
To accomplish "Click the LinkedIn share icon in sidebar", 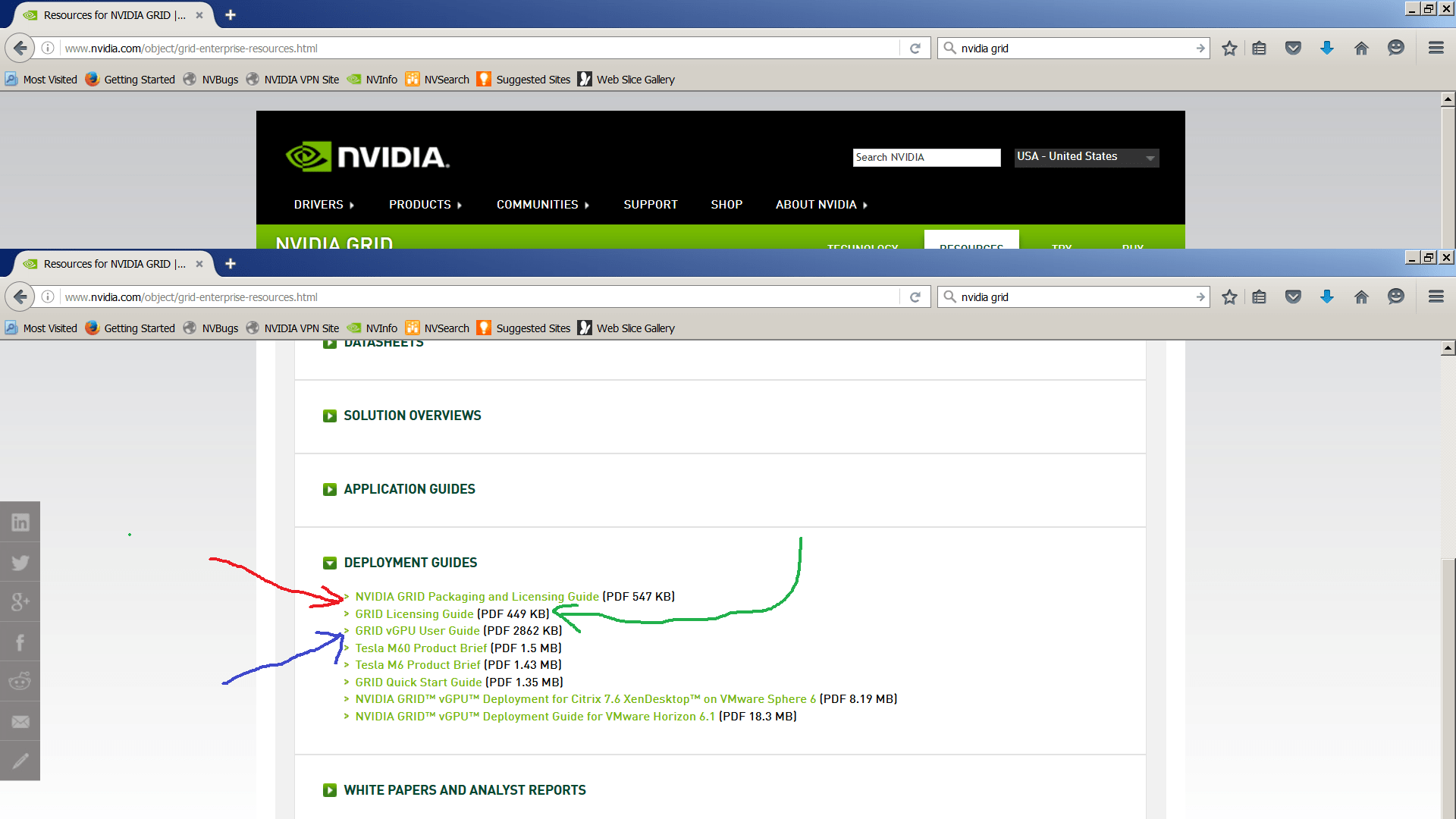I will [x=20, y=522].
